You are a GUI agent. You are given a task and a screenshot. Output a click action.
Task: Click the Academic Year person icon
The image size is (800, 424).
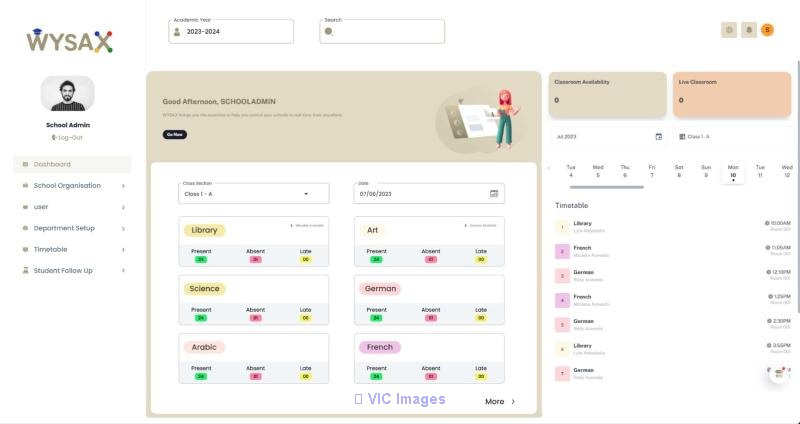pos(177,32)
